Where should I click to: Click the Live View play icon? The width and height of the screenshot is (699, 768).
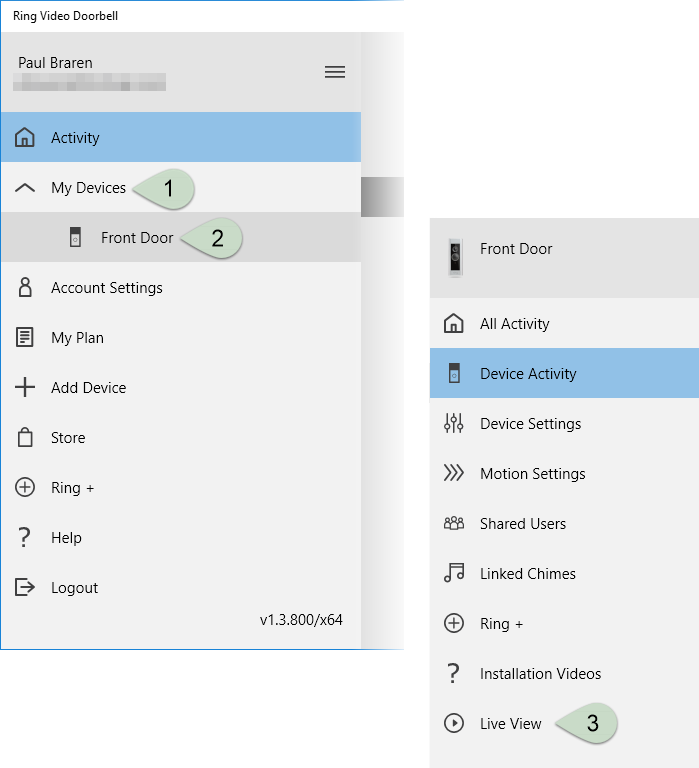pyautogui.click(x=454, y=723)
